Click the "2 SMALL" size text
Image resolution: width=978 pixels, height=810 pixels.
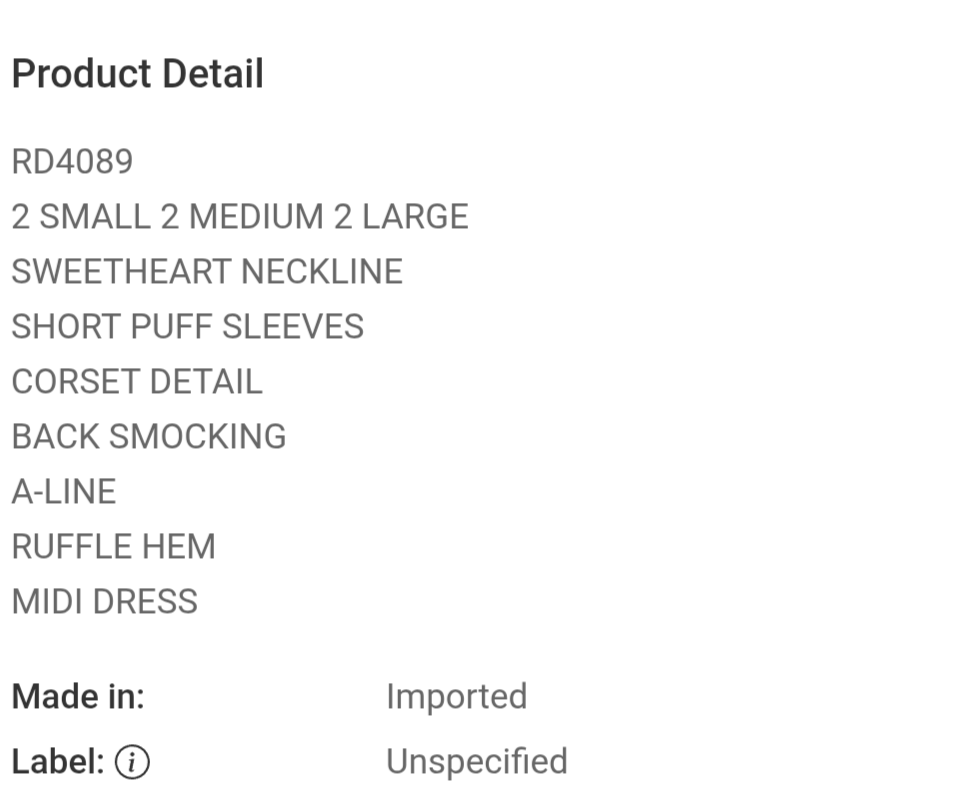80,217
